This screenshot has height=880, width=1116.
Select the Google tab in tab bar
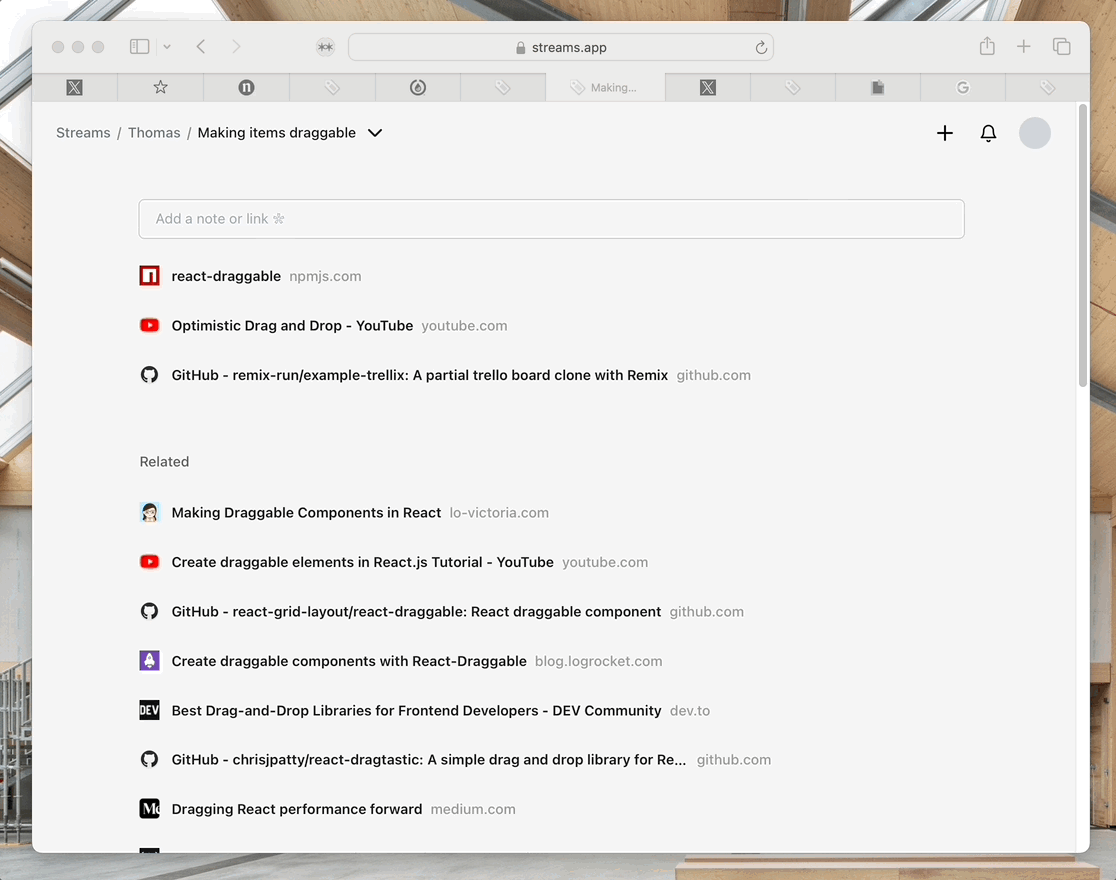coord(962,88)
